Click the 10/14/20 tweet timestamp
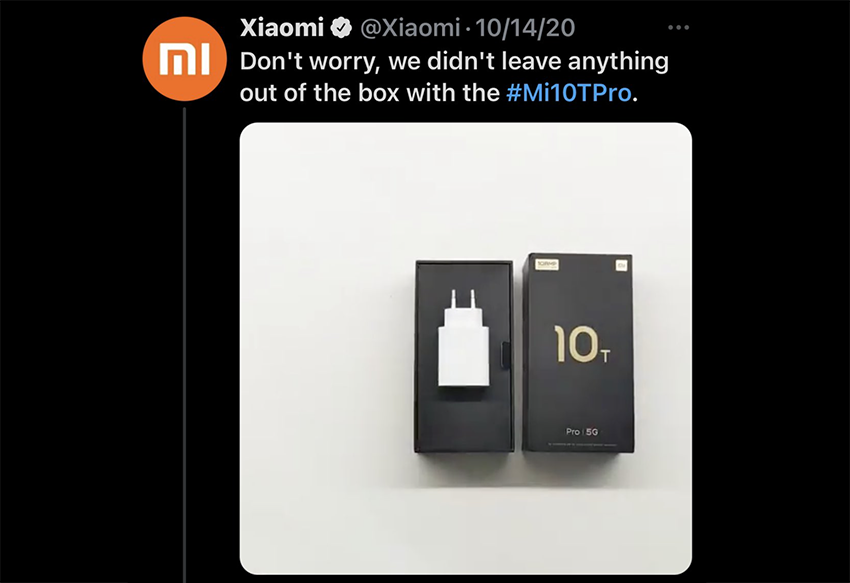The width and height of the screenshot is (850, 583). click(x=525, y=28)
